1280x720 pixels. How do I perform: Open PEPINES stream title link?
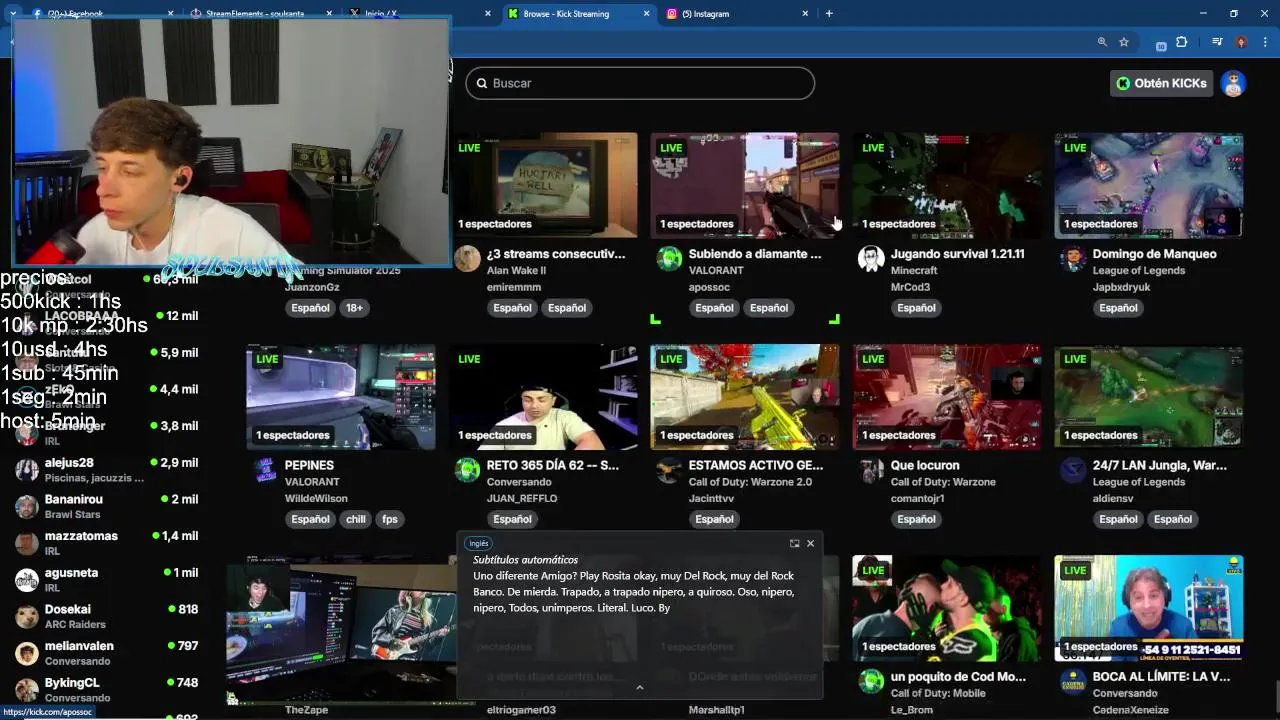coord(309,465)
